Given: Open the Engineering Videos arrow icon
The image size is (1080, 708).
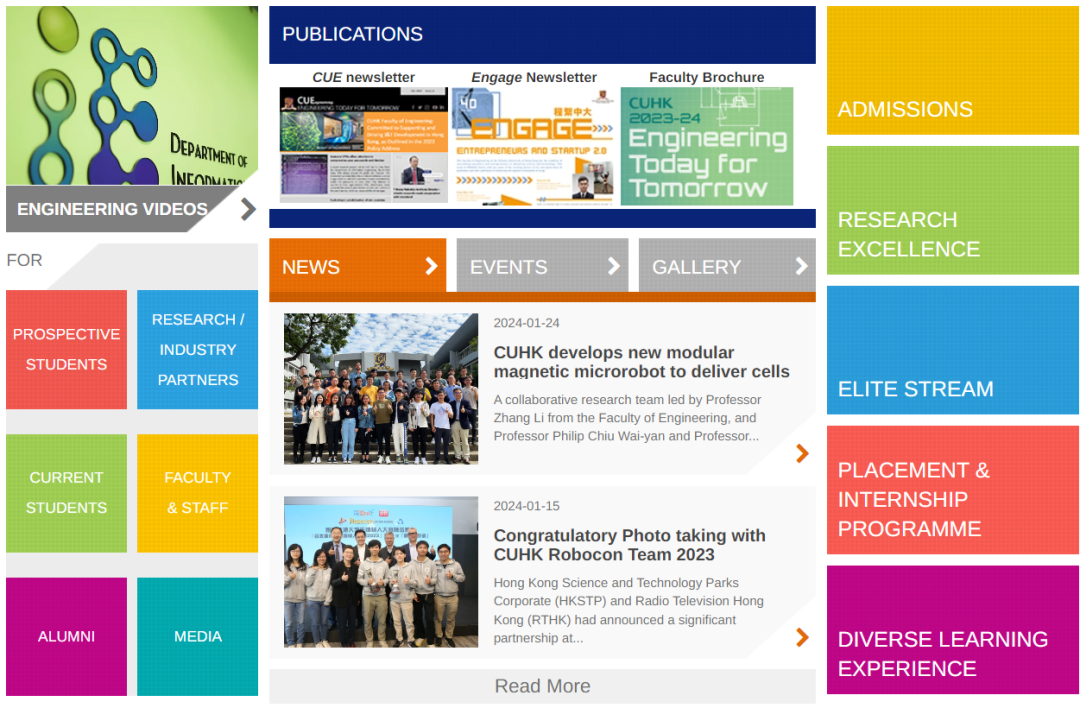Looking at the screenshot, I should [x=248, y=209].
